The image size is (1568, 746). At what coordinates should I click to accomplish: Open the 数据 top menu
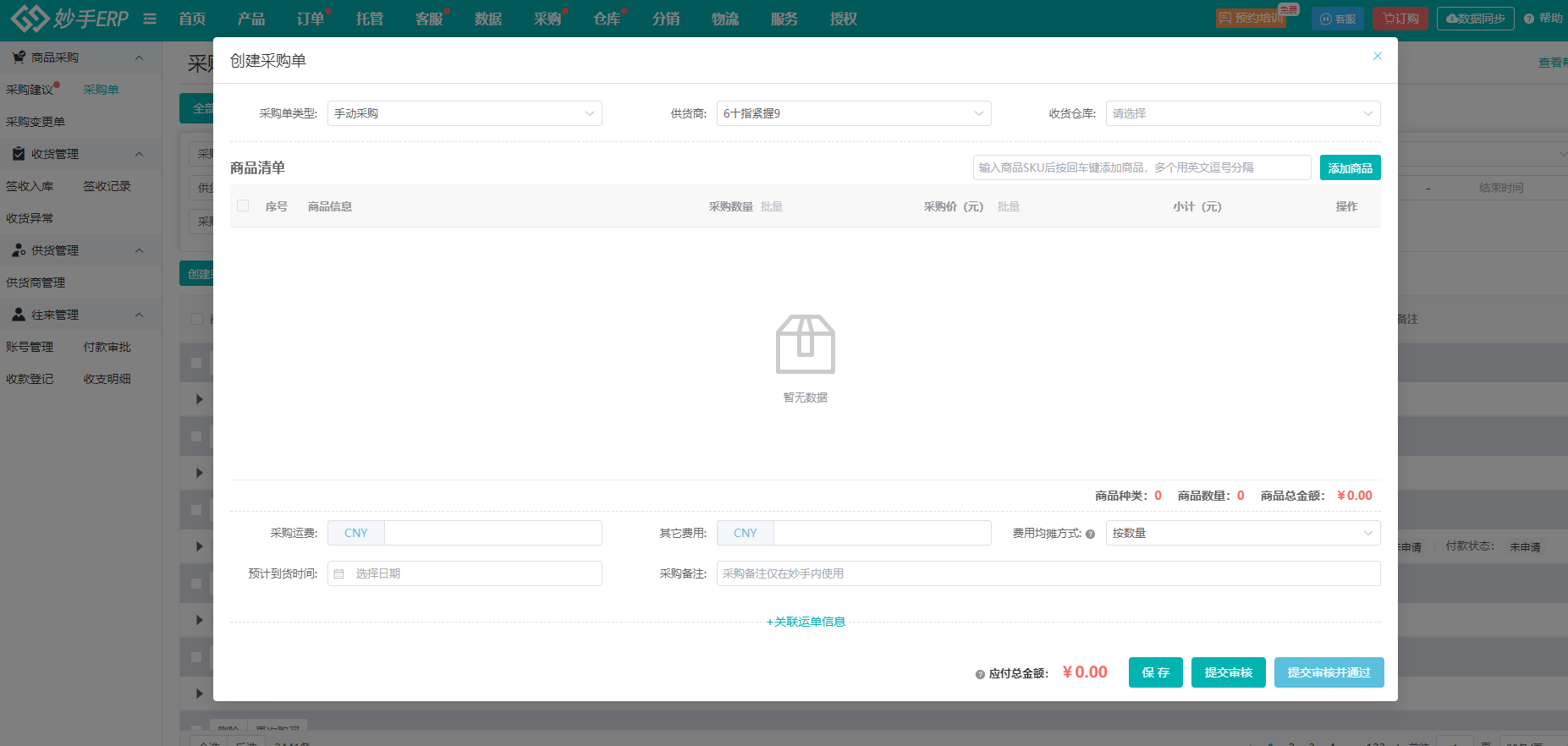pyautogui.click(x=488, y=19)
